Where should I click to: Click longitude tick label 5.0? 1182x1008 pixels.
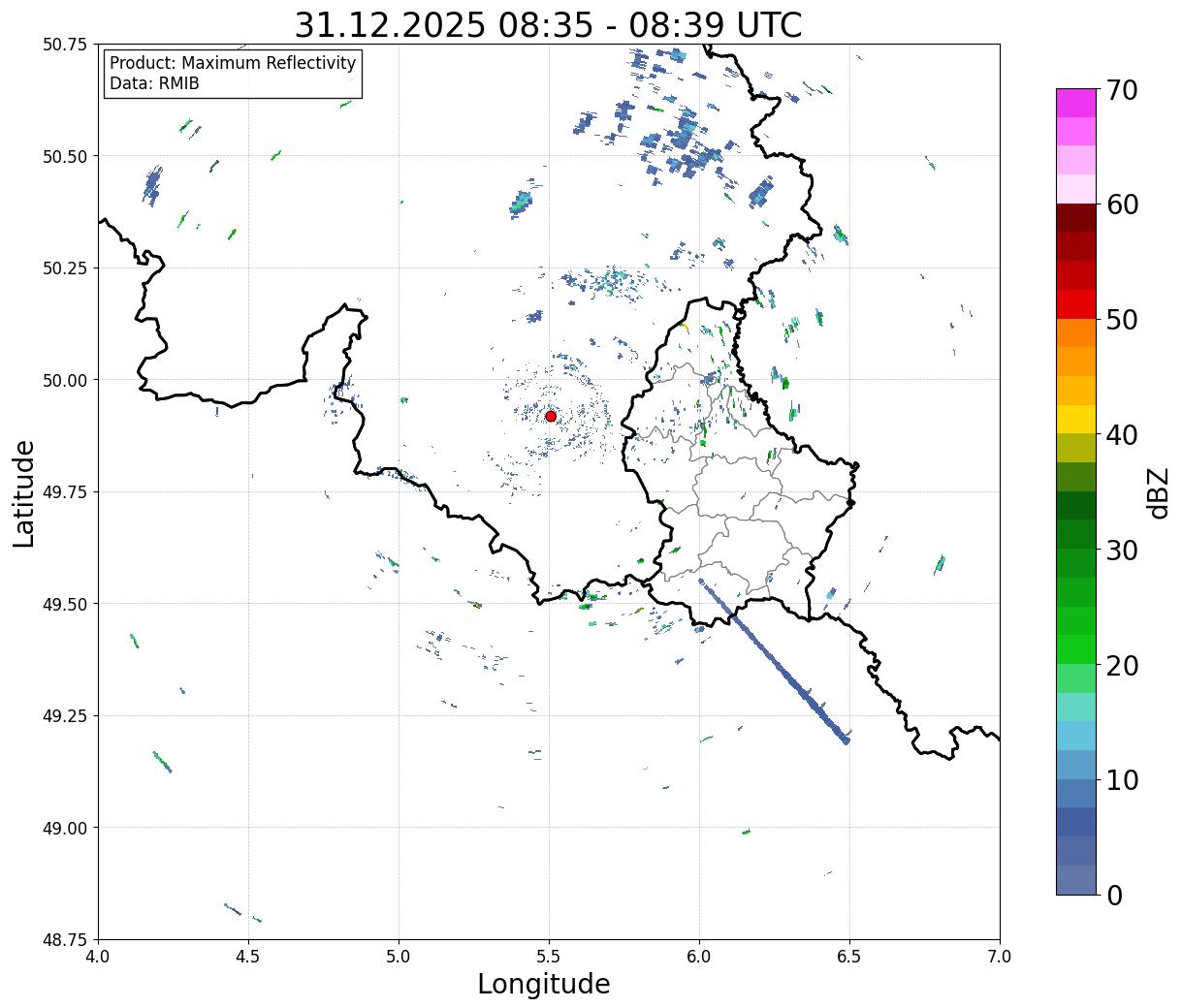(399, 957)
